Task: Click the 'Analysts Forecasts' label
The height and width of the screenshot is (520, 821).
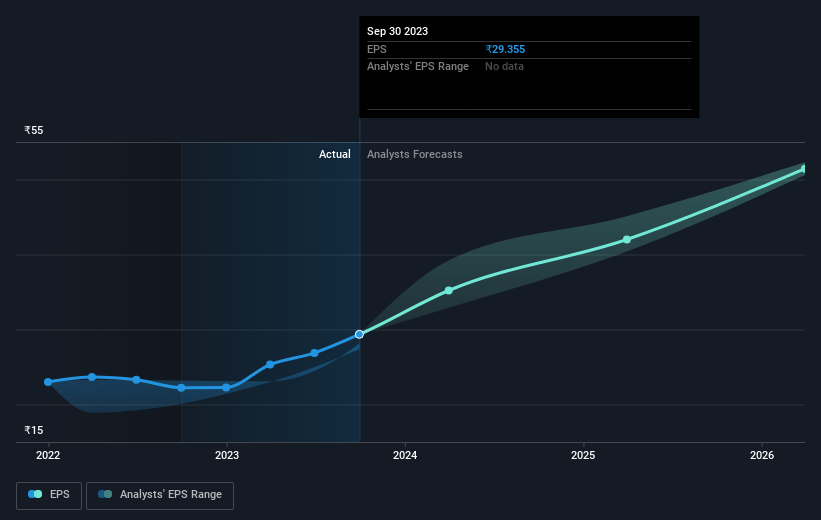Action: point(415,154)
